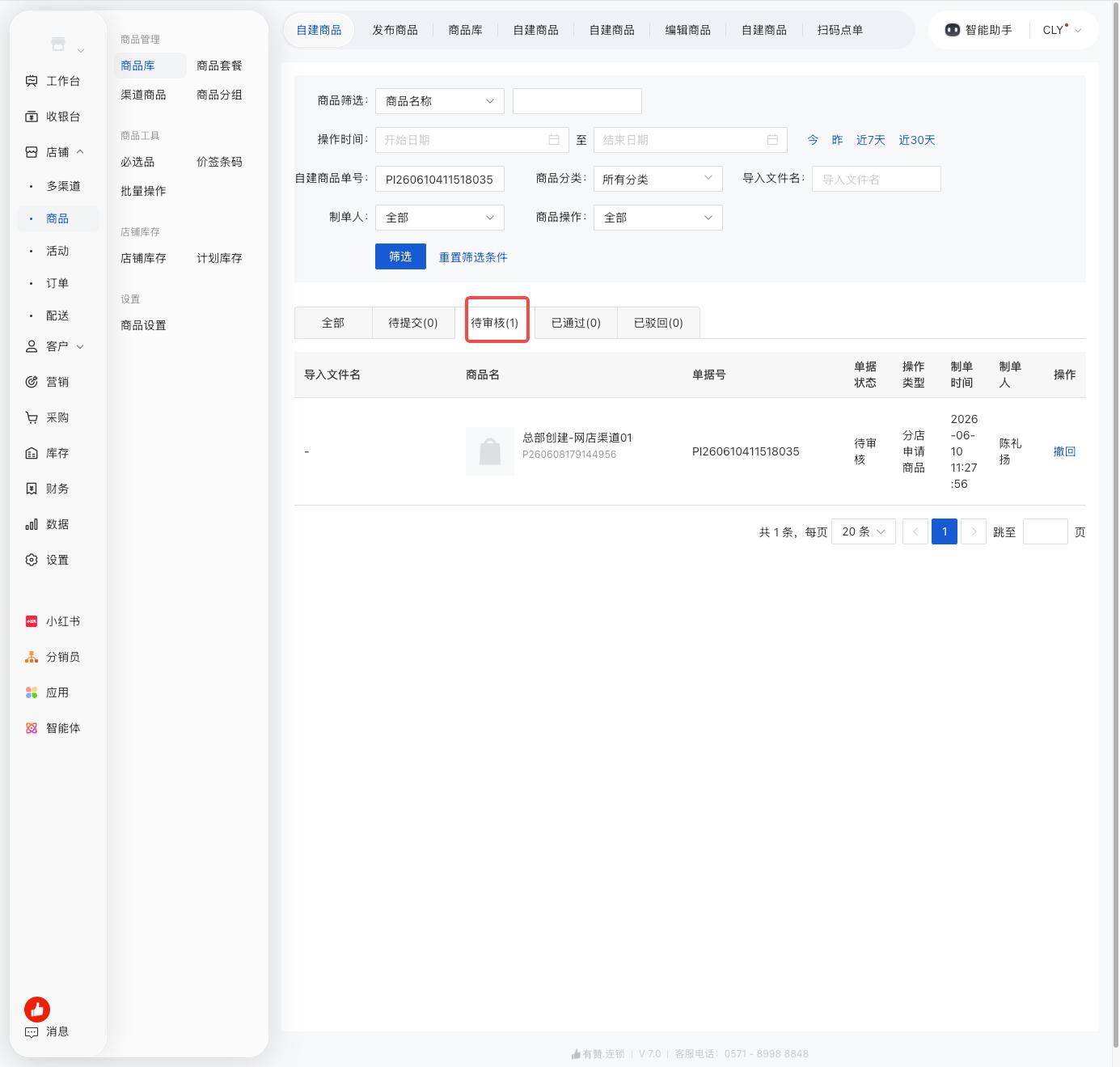
Task: Open the 应用 apps icon
Action: (x=32, y=692)
